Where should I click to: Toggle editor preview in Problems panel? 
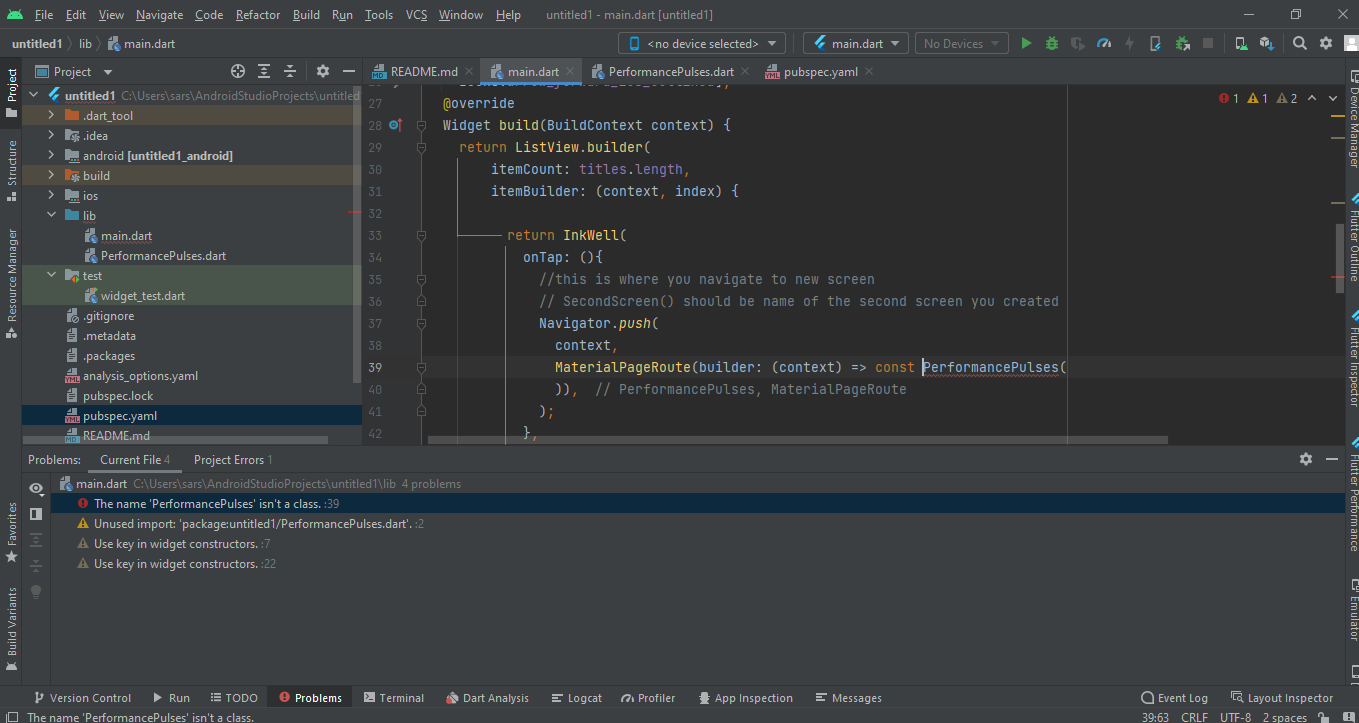point(36,513)
